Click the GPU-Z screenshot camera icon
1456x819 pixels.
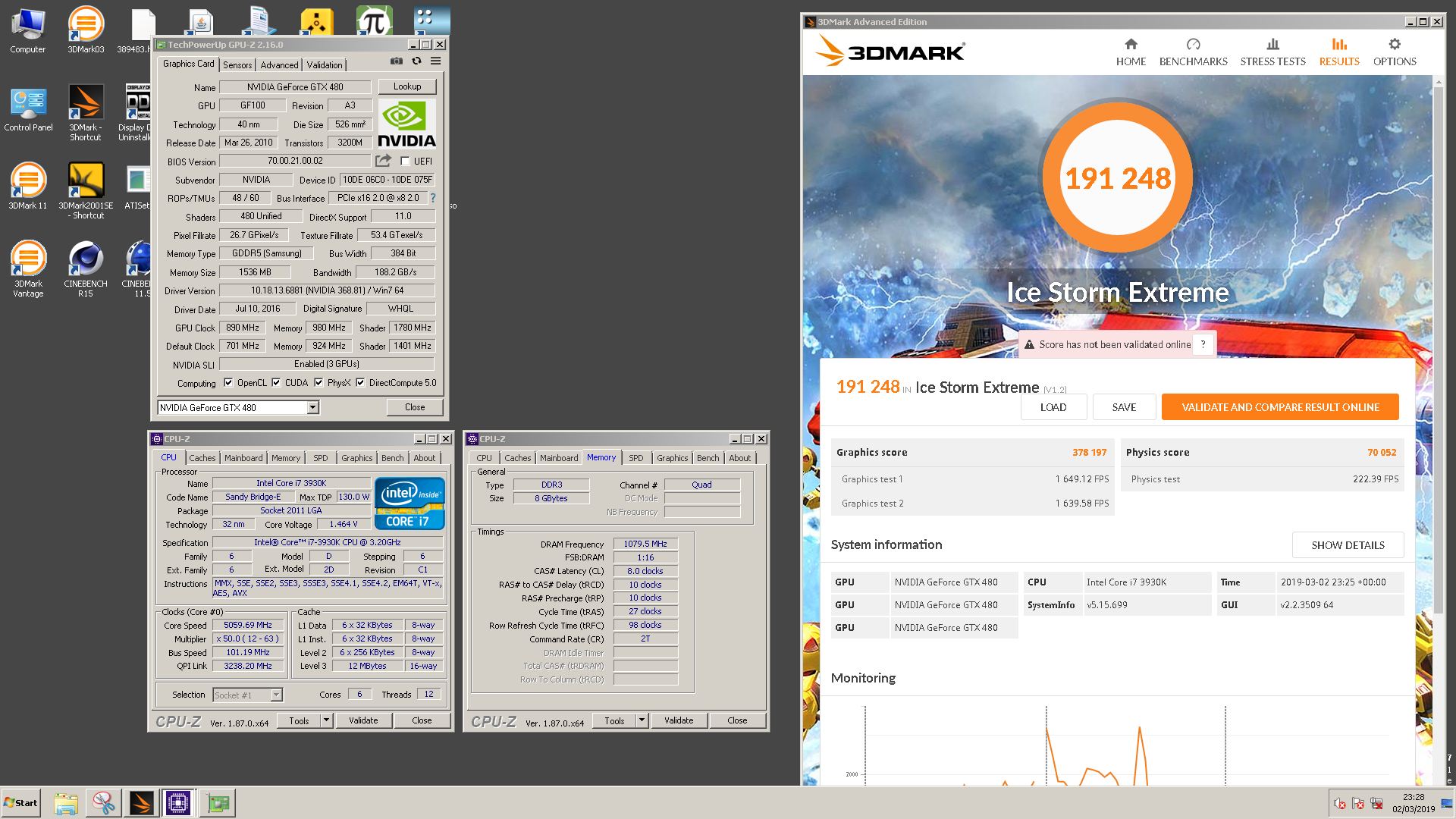click(396, 61)
